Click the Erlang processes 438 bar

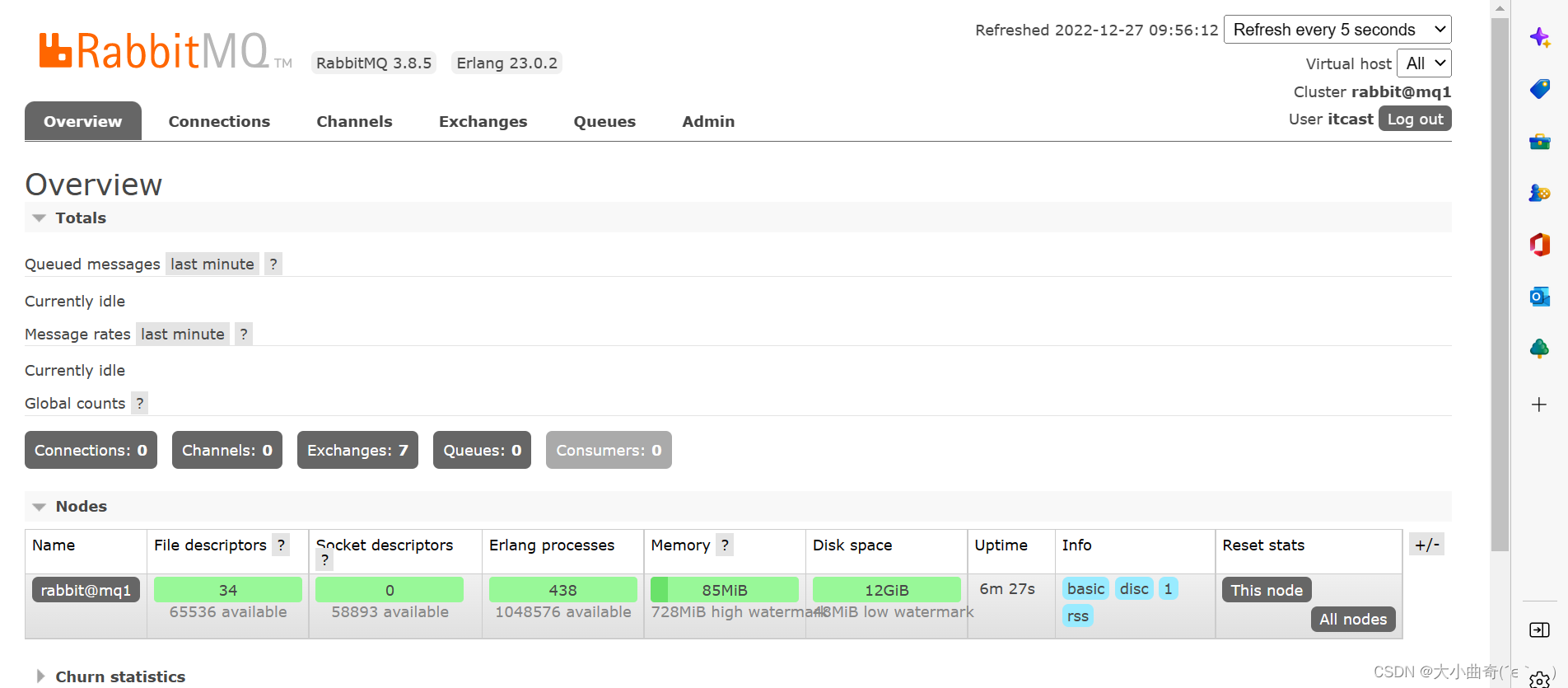(563, 590)
